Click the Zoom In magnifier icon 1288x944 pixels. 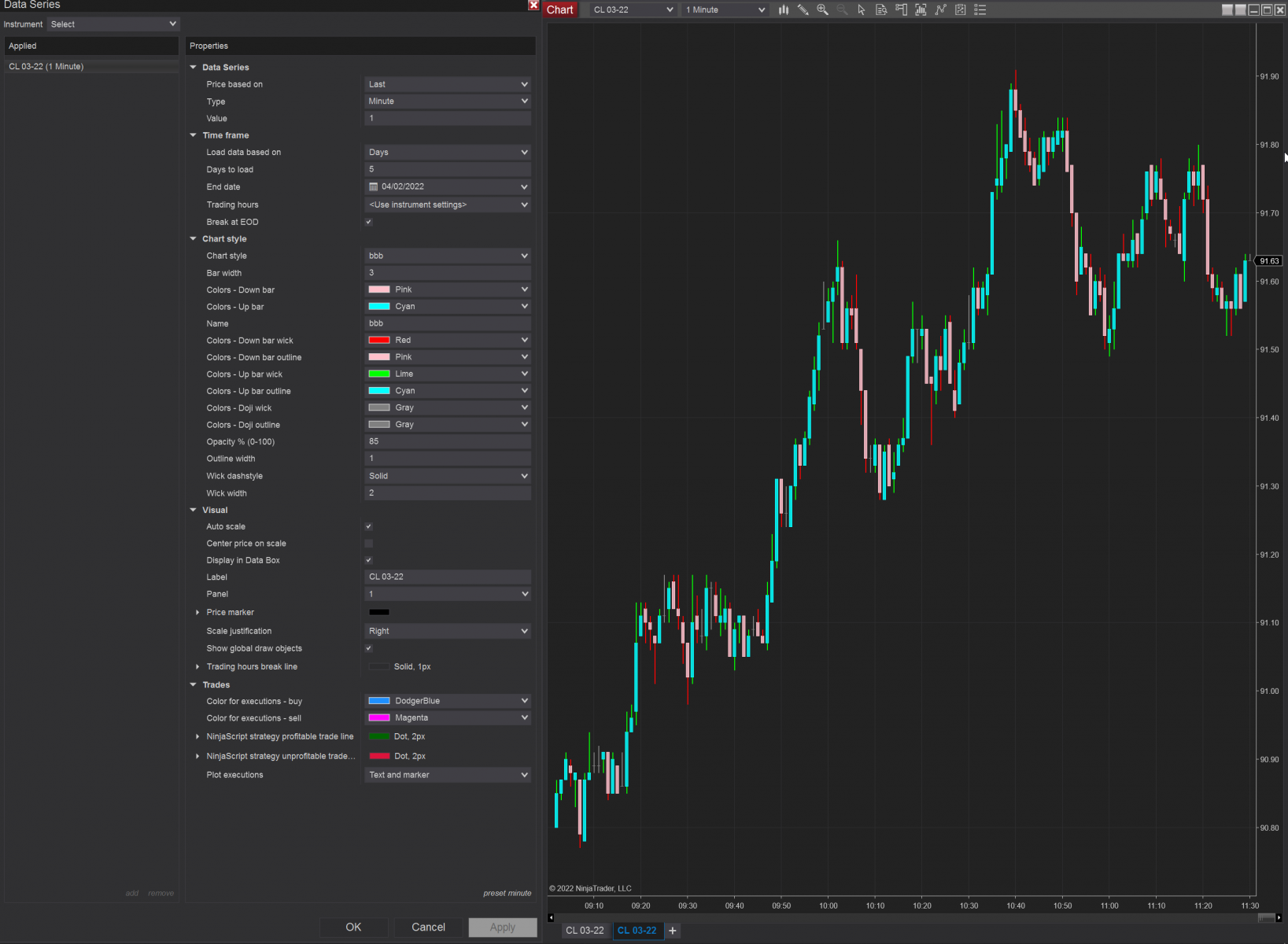pos(822,10)
